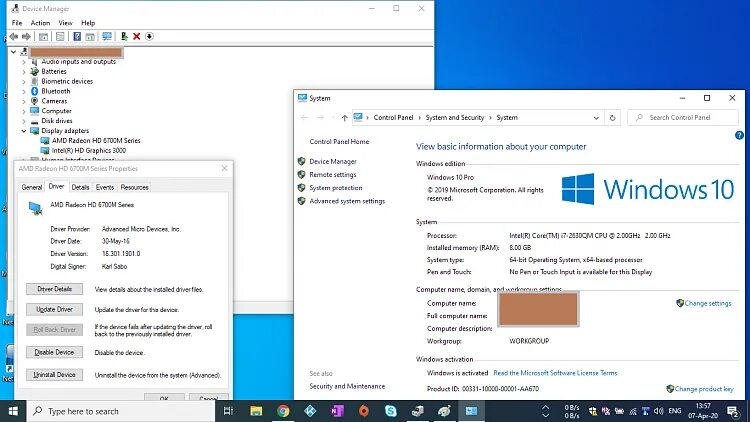Switch to the General tab in Properties
This screenshot has width=750, height=422.
[32, 187]
